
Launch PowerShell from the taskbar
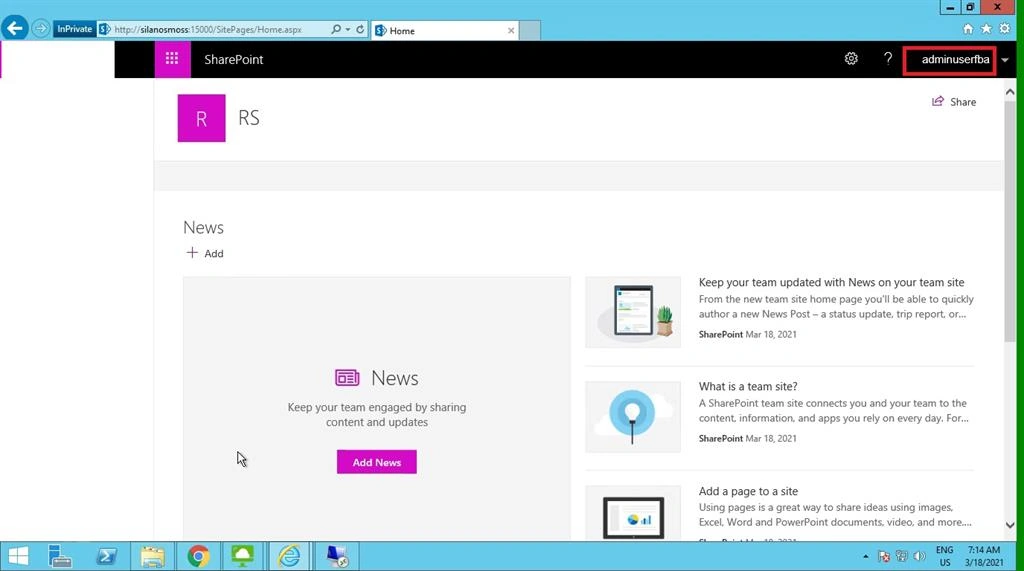point(106,557)
